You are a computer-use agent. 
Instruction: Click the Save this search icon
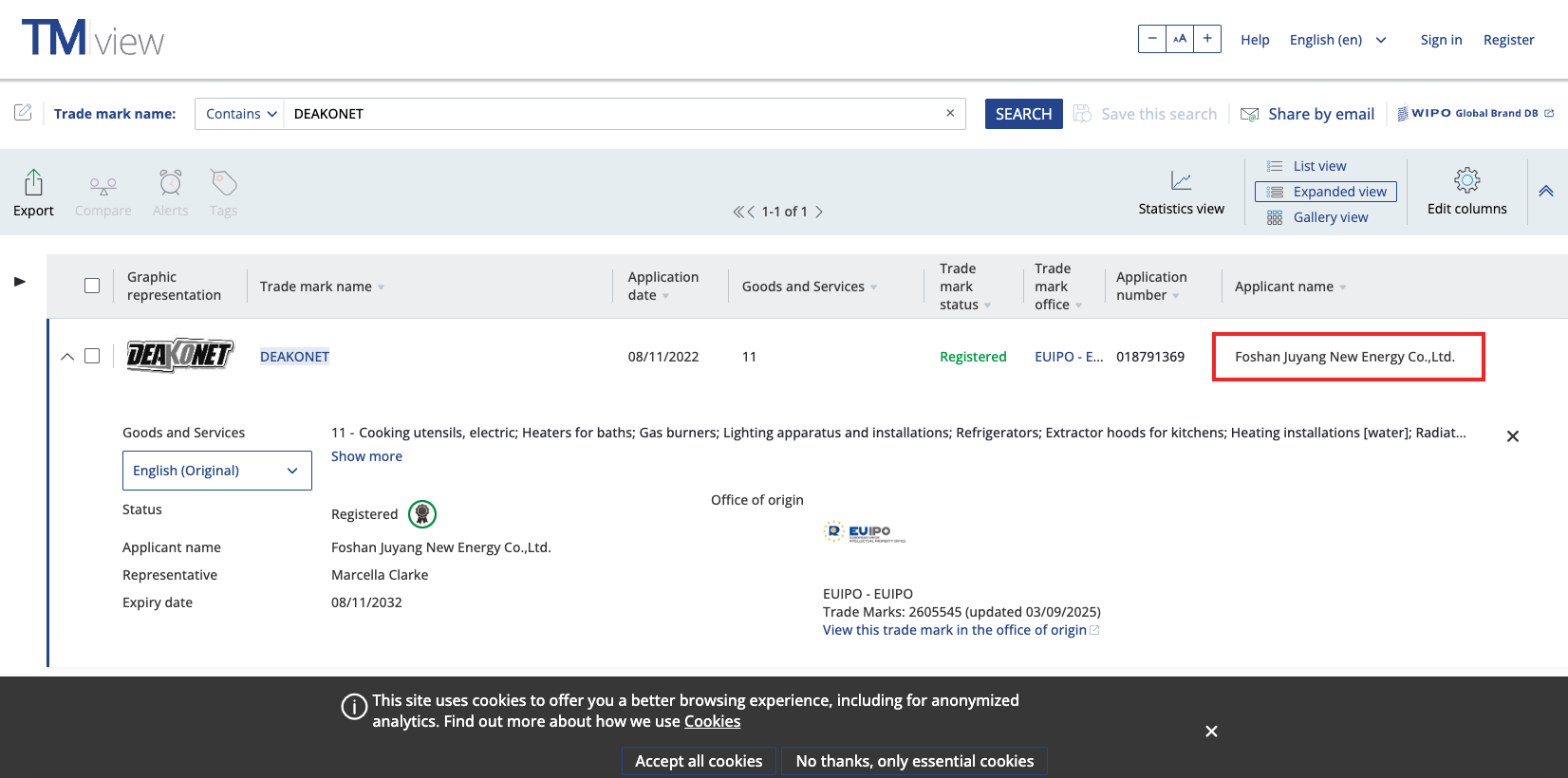[1082, 114]
